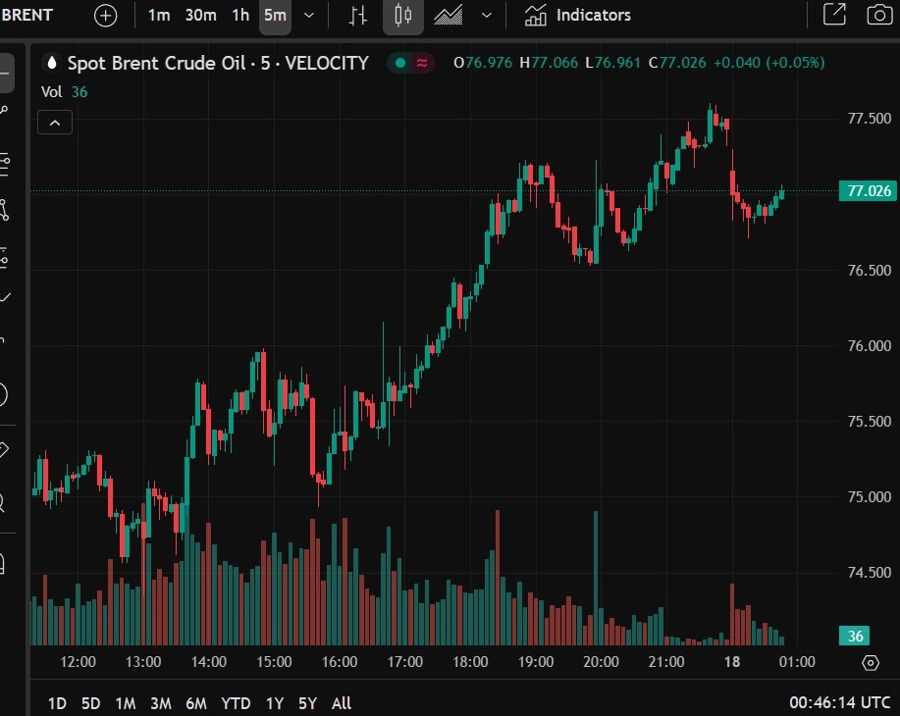Select the 1D date range
The height and width of the screenshot is (716, 900).
(x=57, y=703)
